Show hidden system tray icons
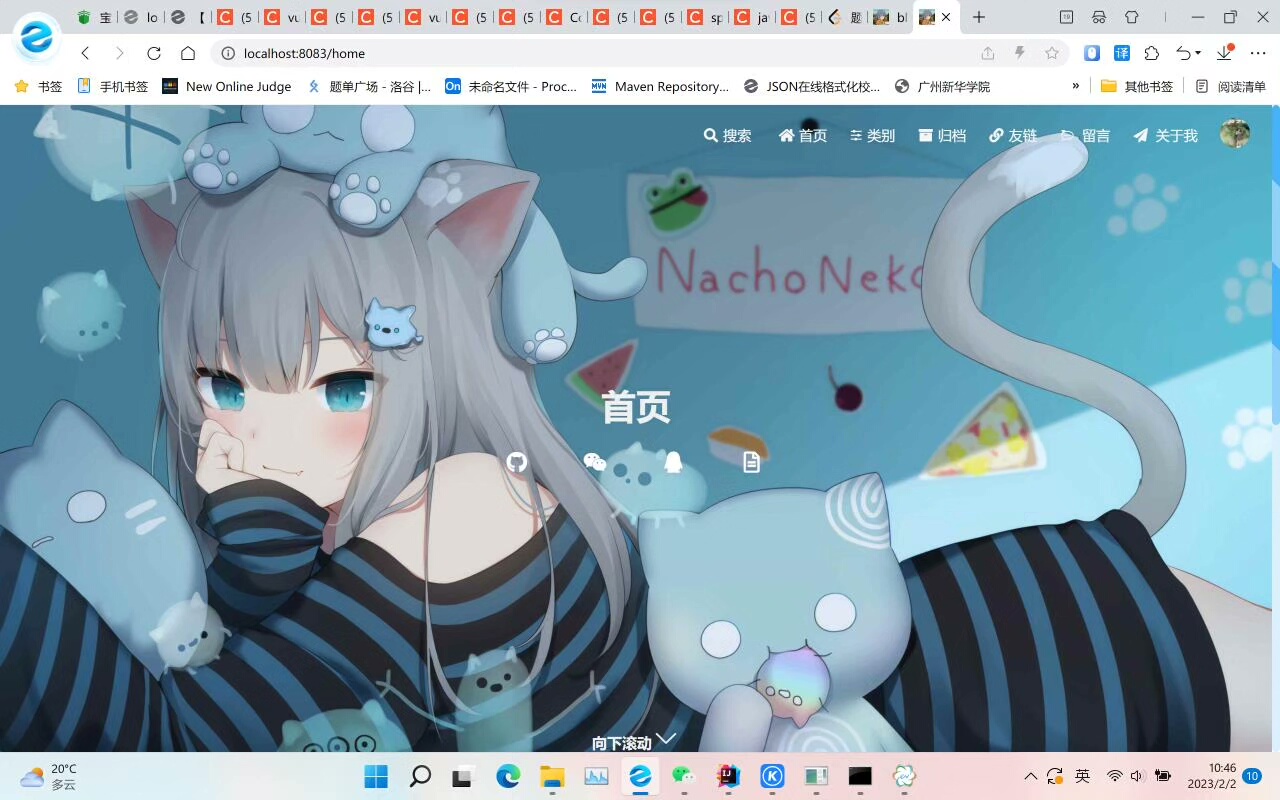This screenshot has height=800, width=1280. (x=1030, y=776)
